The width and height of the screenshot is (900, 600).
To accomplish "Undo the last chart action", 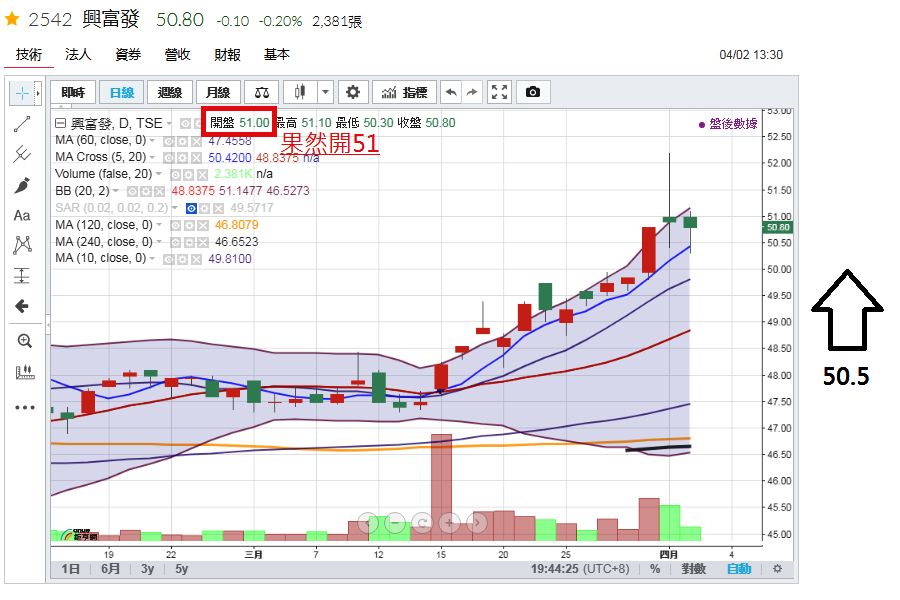I will (451, 92).
